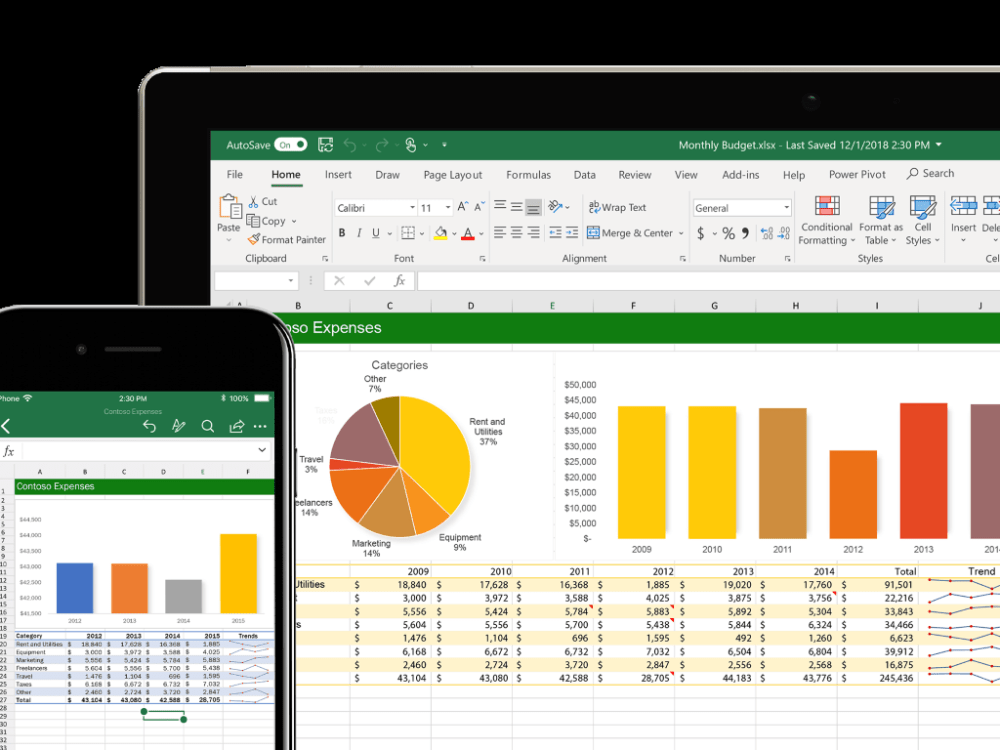Click the Redo arrow in the title bar
Viewport: 1000px width, 750px height.
pyautogui.click(x=381, y=145)
